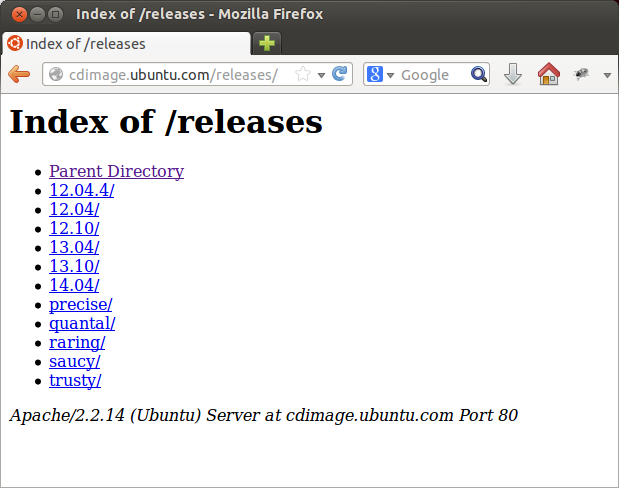Expand the toolbar overflow dropdown arrow

point(607,75)
